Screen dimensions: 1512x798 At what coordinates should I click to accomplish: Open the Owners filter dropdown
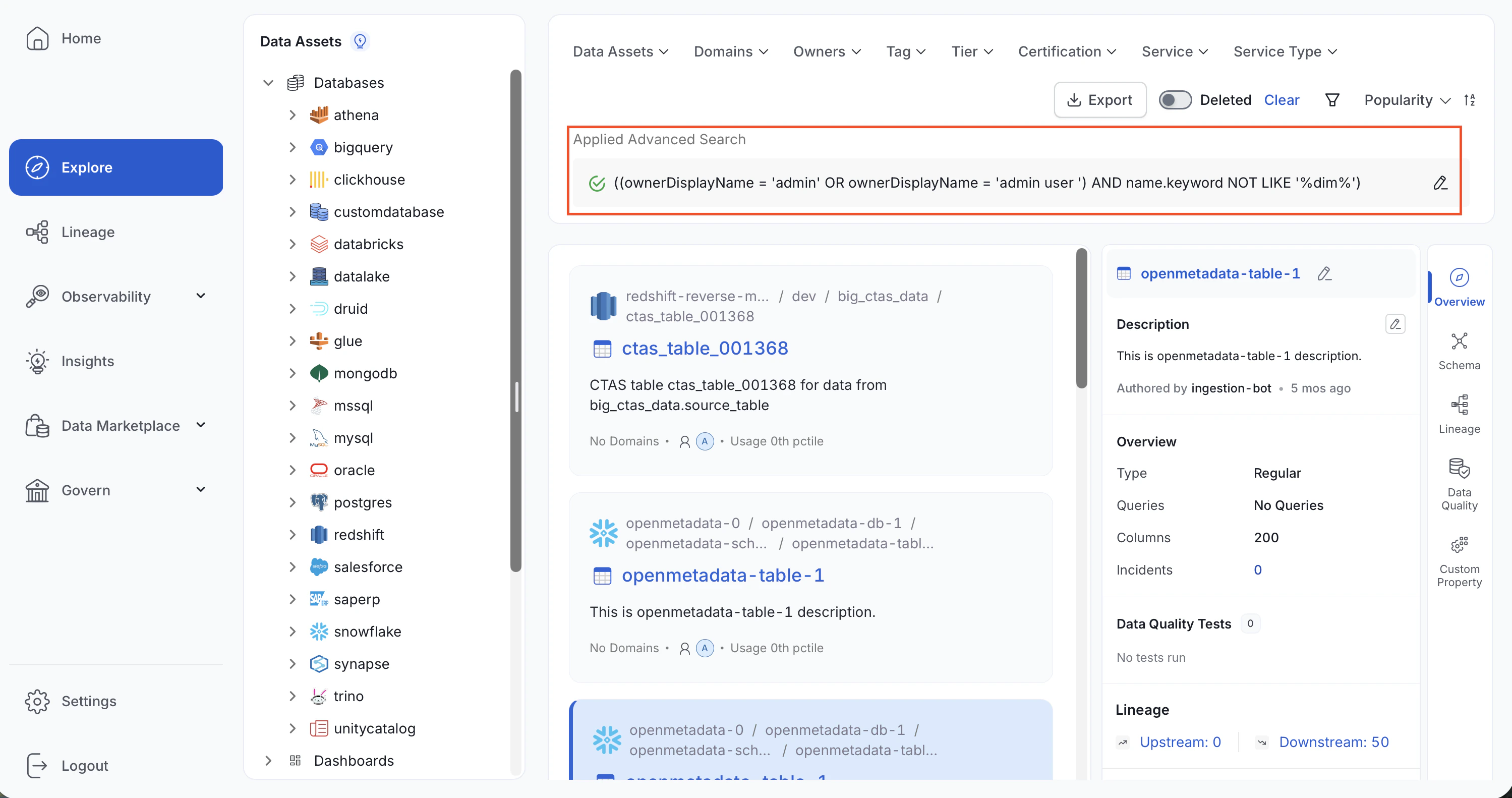[827, 51]
